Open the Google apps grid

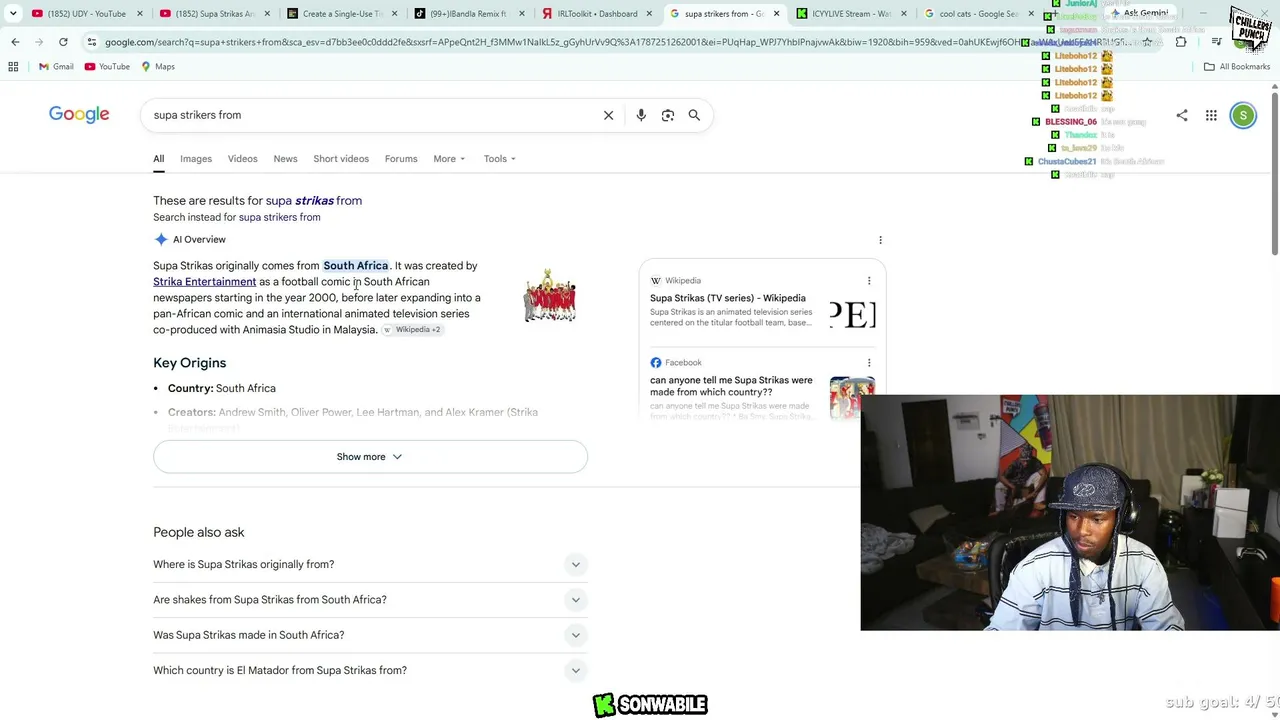tap(1211, 116)
